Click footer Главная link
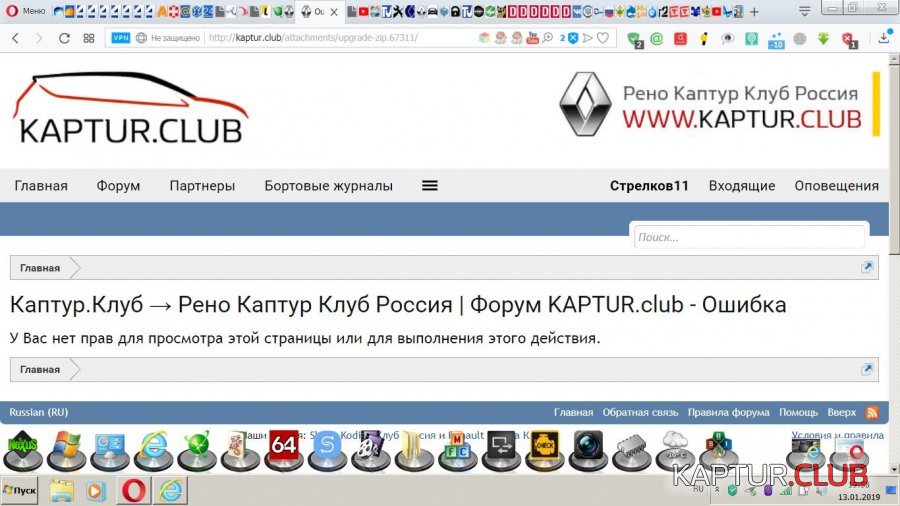This screenshot has width=900, height=506. [573, 412]
